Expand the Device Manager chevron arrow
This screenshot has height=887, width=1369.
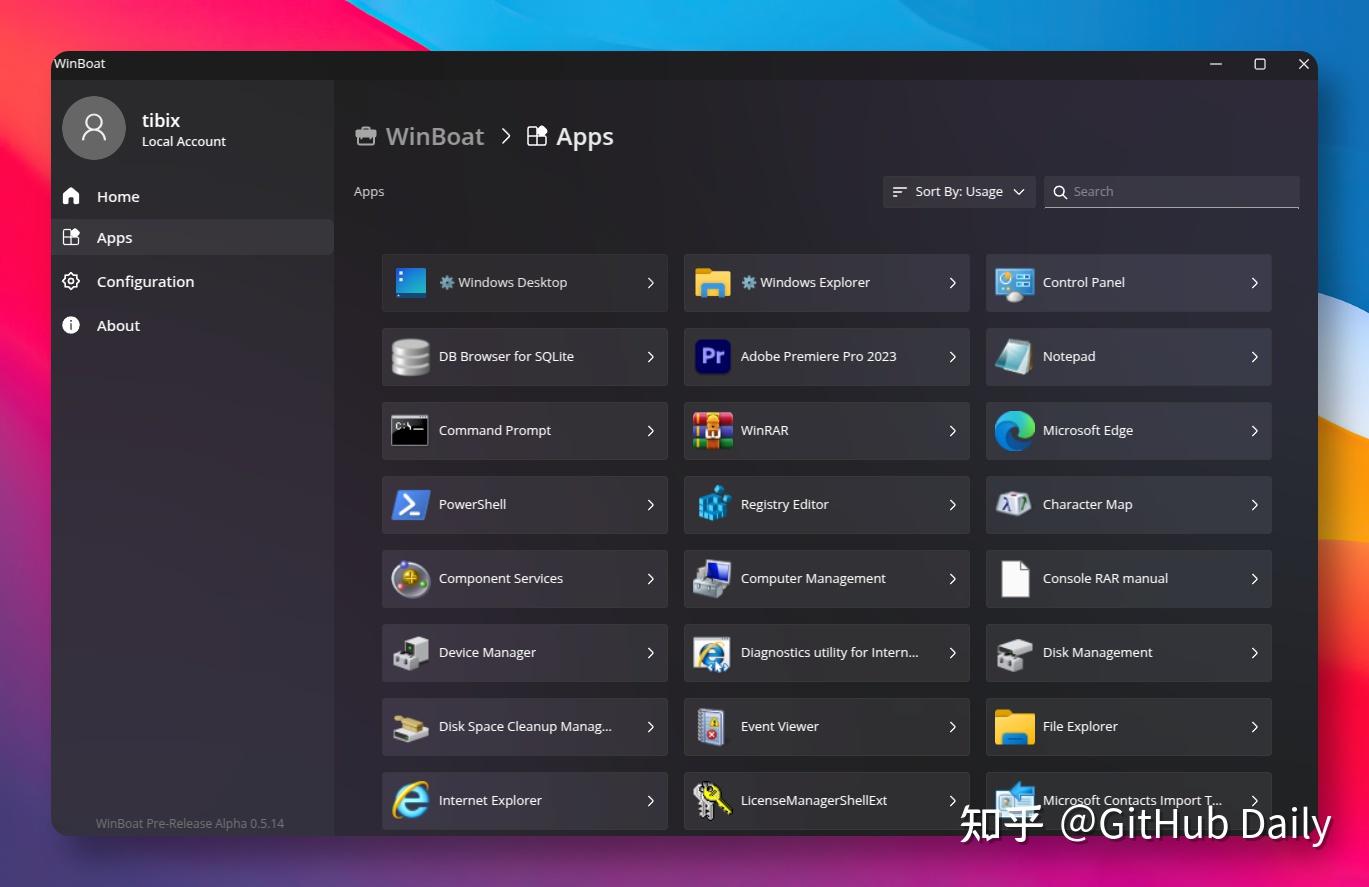(x=650, y=653)
